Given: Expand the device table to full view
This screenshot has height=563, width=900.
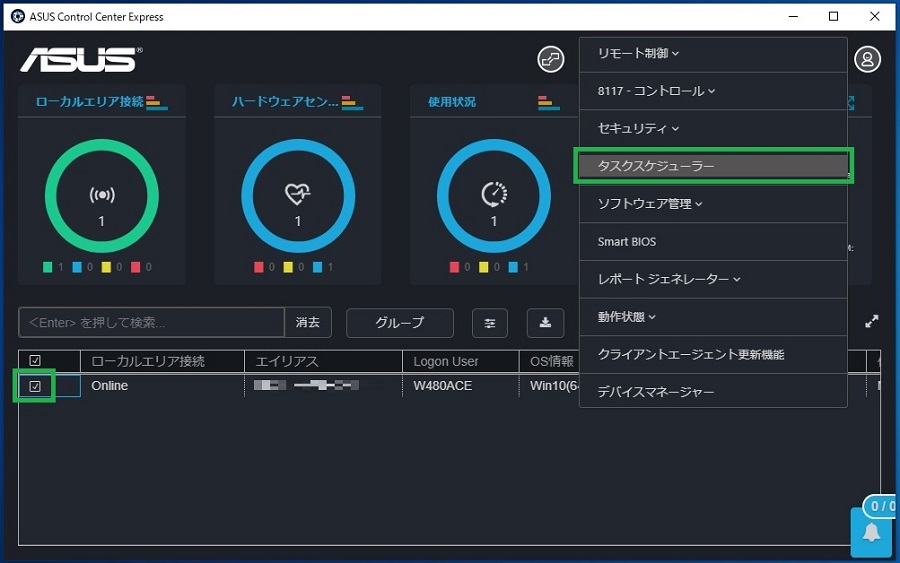Looking at the screenshot, I should (872, 322).
